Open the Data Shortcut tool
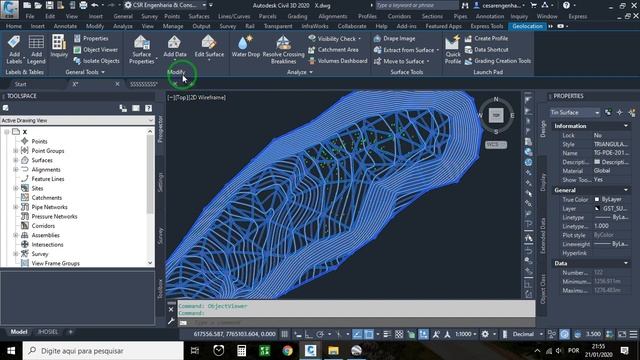This screenshot has height=360, width=640. pyautogui.click(x=486, y=50)
